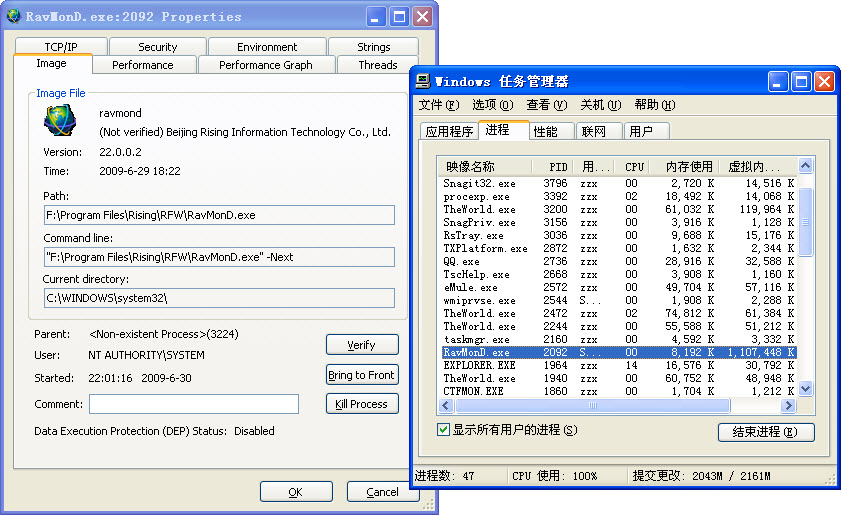Open the TCP/IP tab in Properties
841x515 pixels.
coord(61,47)
